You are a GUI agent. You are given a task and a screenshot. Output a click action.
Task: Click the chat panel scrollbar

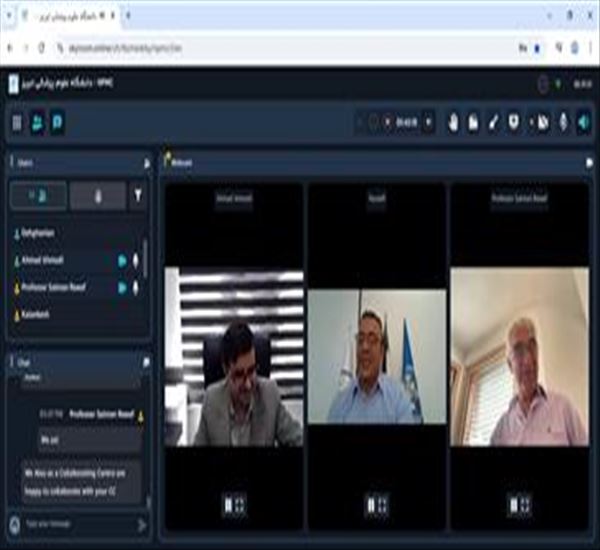coord(148,502)
